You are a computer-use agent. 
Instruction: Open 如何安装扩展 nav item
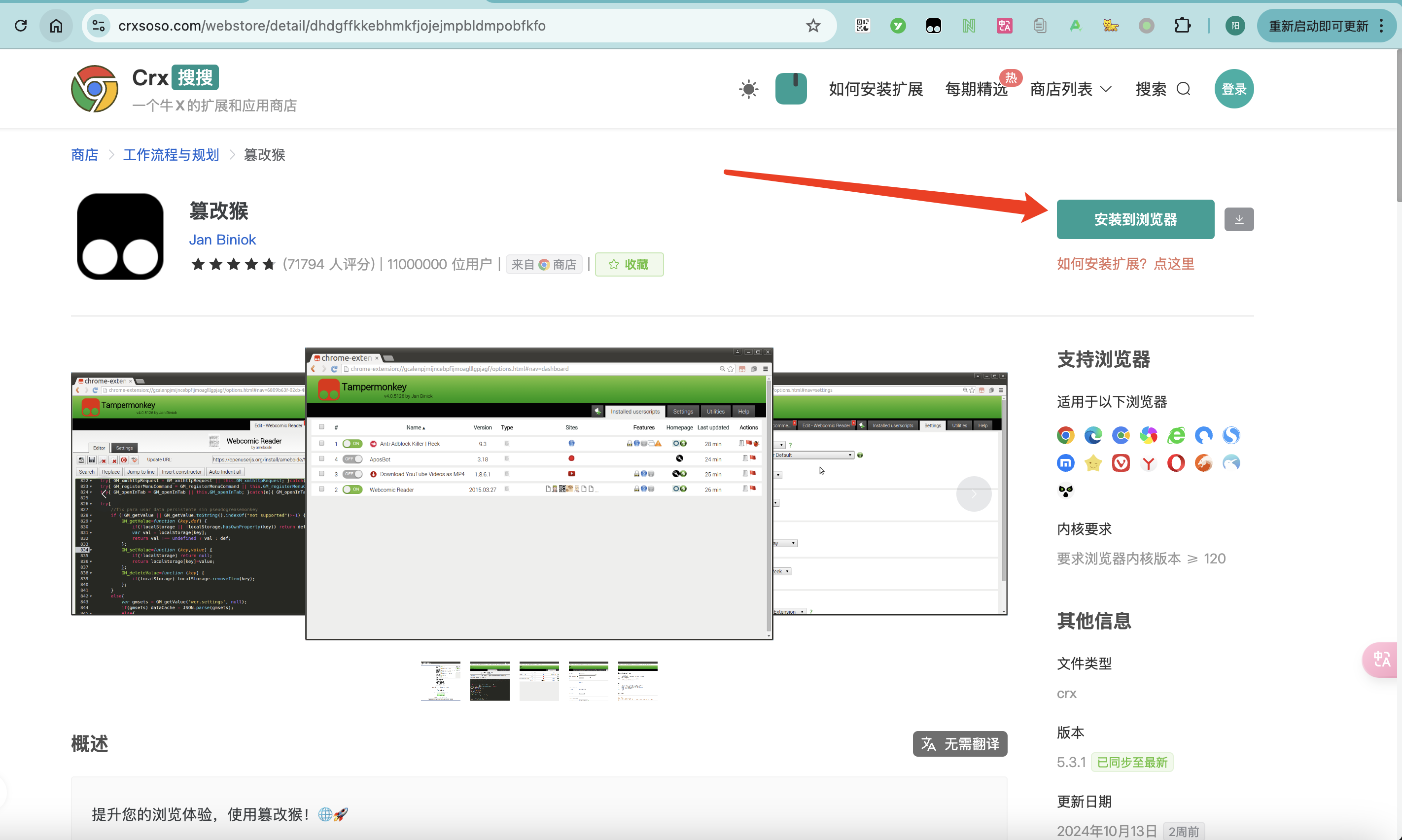[876, 89]
